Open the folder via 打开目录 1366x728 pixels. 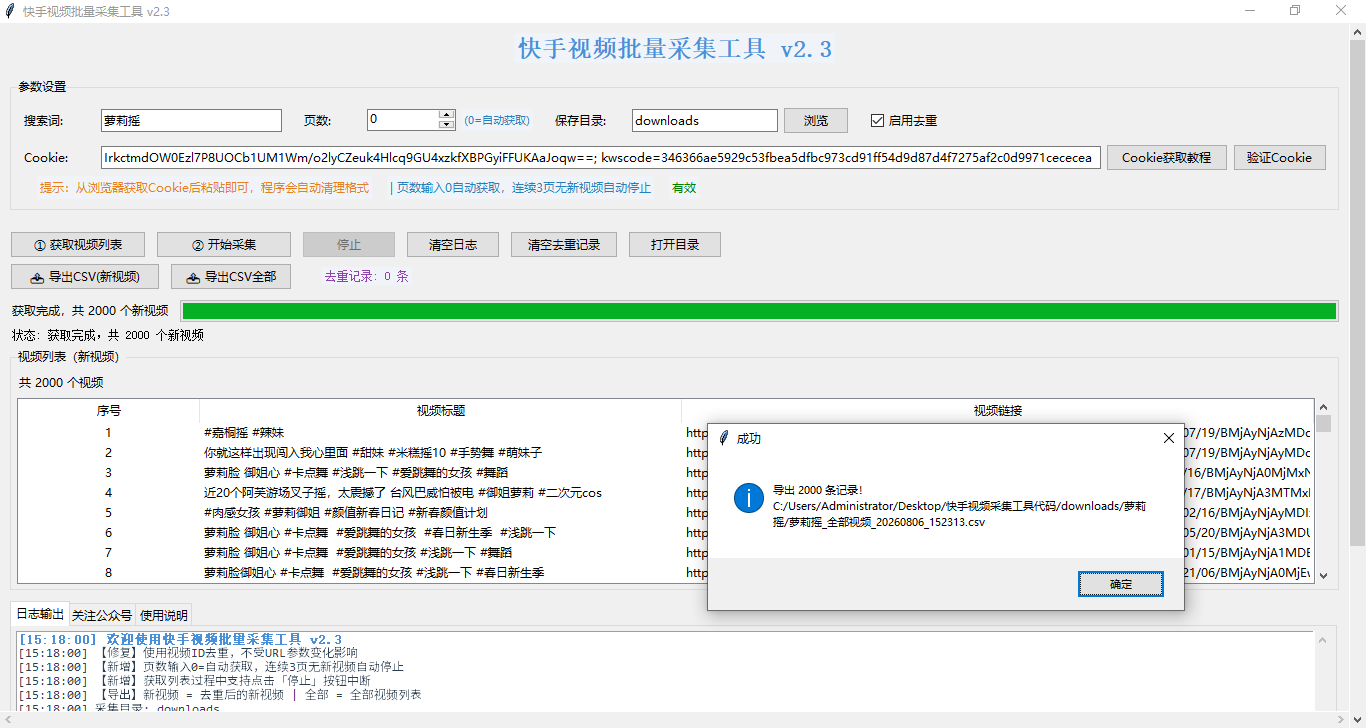675,244
